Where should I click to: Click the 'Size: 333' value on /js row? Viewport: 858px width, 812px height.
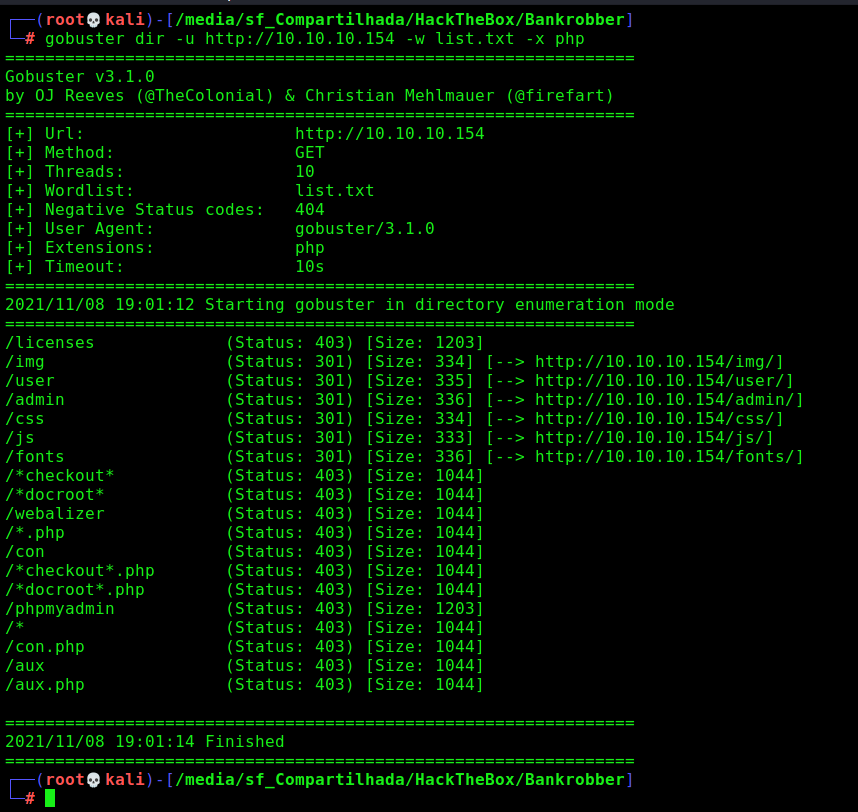pos(420,438)
